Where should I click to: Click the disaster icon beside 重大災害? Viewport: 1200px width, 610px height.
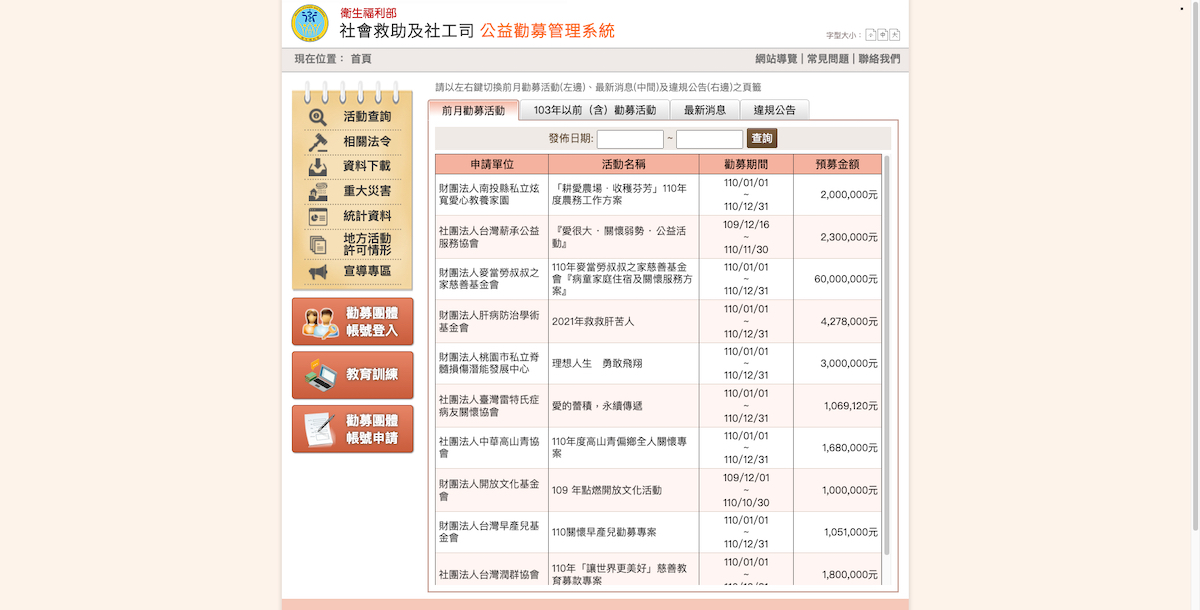(318, 191)
